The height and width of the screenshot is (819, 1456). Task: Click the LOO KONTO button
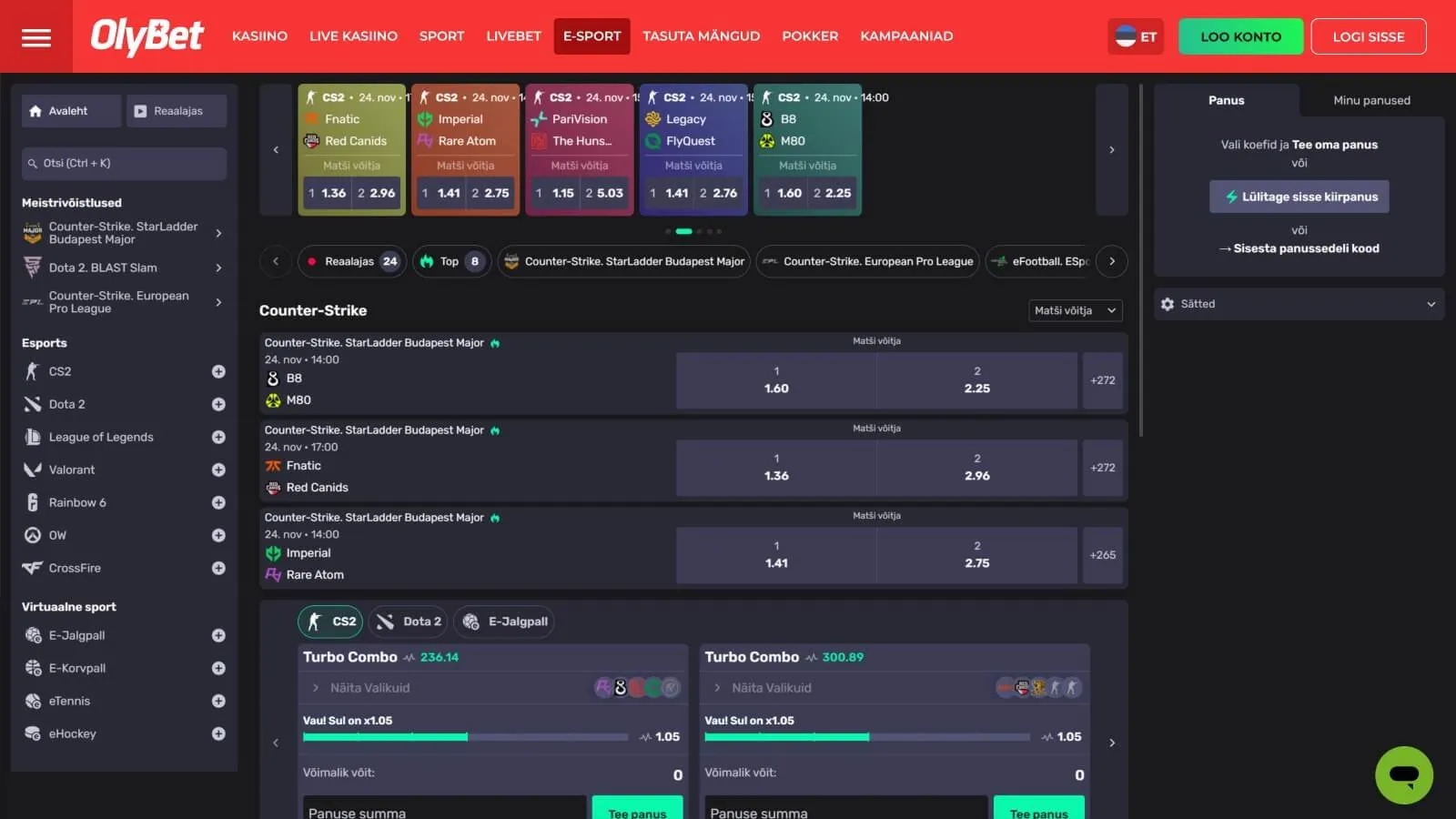coord(1239,36)
